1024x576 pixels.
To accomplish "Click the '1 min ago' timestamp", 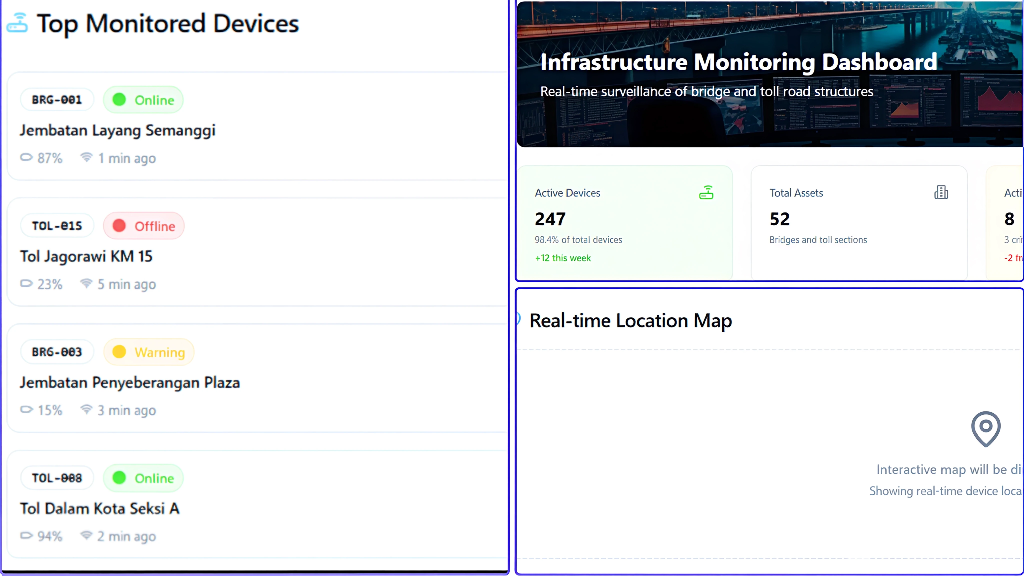I will pyautogui.click(x=127, y=158).
